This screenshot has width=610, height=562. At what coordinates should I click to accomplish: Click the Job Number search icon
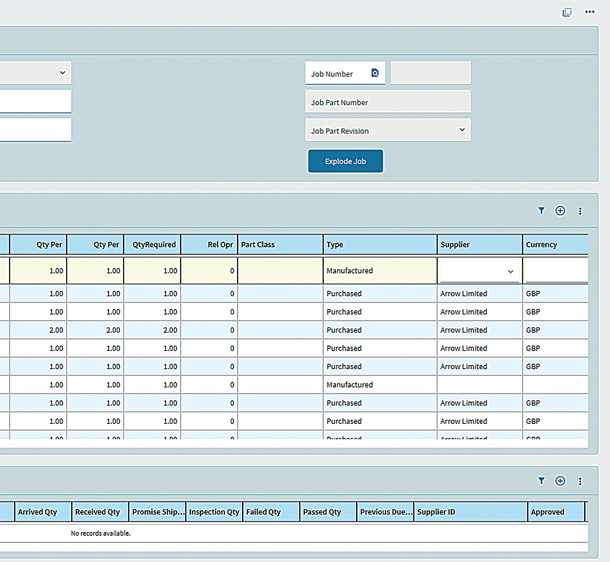[x=375, y=73]
